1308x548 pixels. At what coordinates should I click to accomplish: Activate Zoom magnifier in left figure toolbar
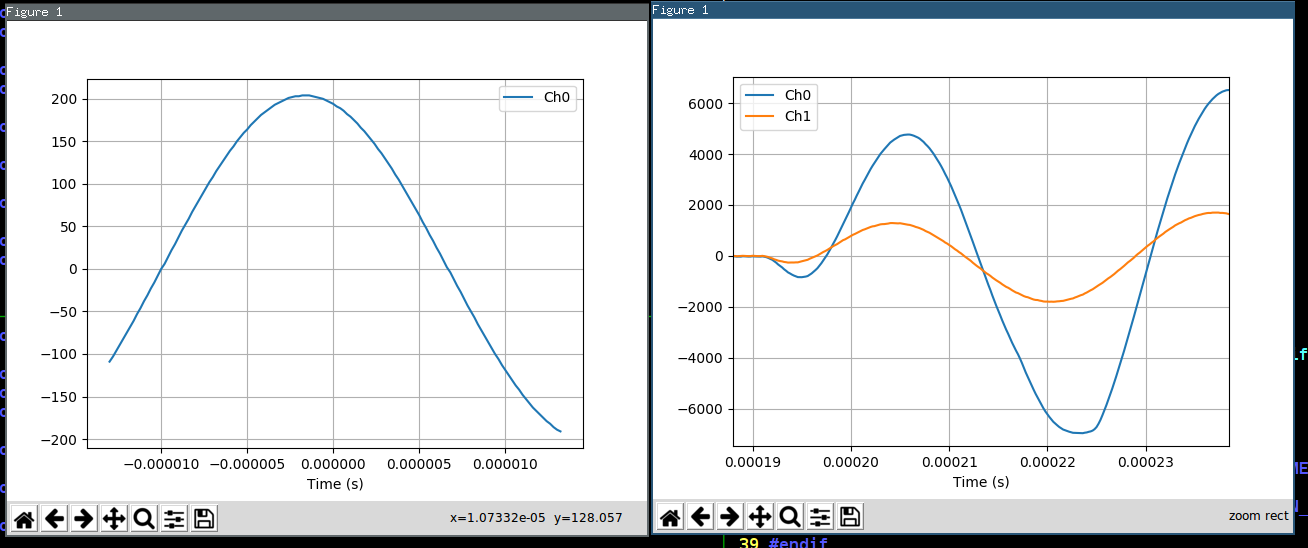(144, 518)
